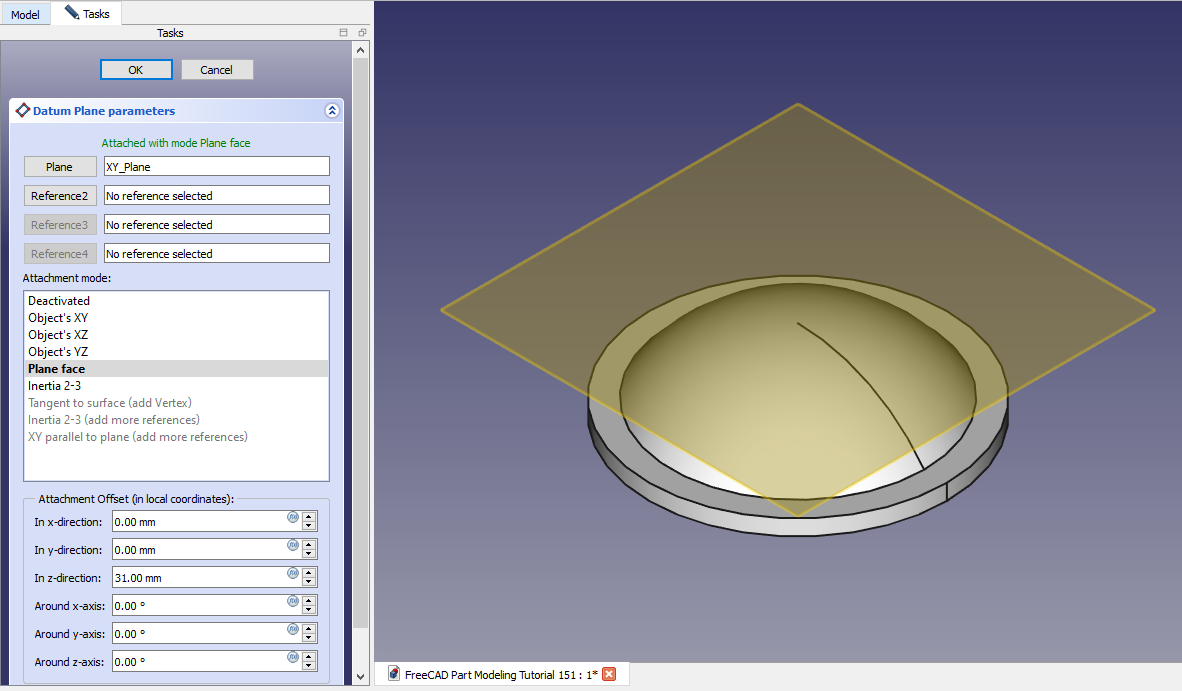Select Object's XZ attachment mode
Viewport: 1182px width, 691px height.
pyautogui.click(x=58, y=335)
